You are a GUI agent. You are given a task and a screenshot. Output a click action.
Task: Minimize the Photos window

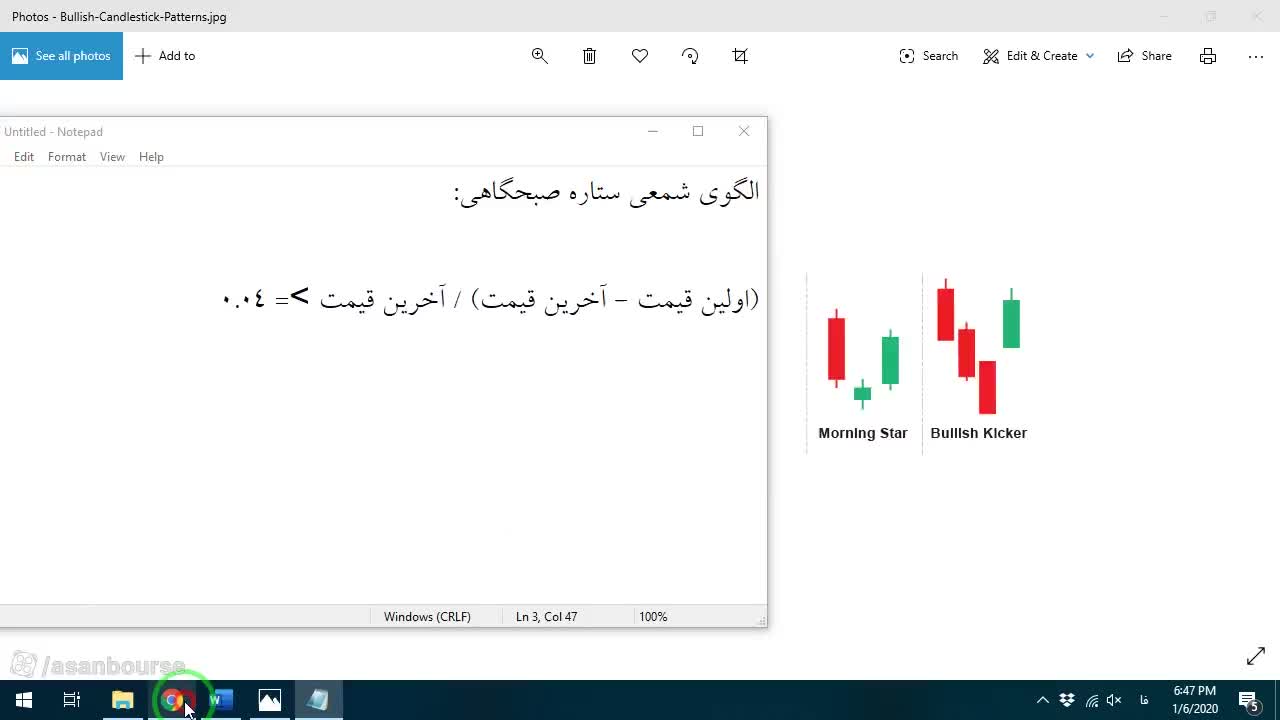pyautogui.click(x=1163, y=16)
